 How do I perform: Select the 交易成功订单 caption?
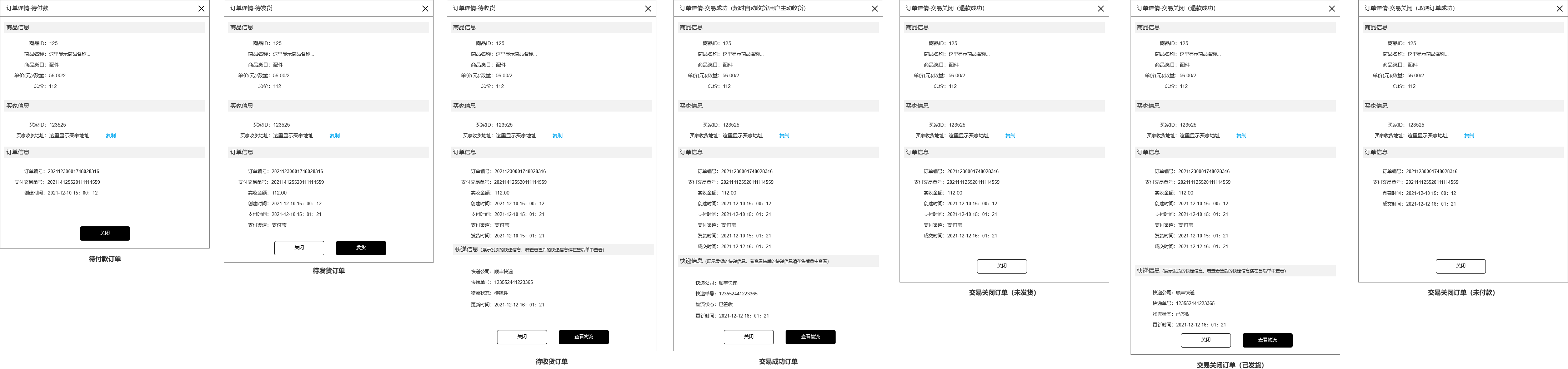(778, 362)
